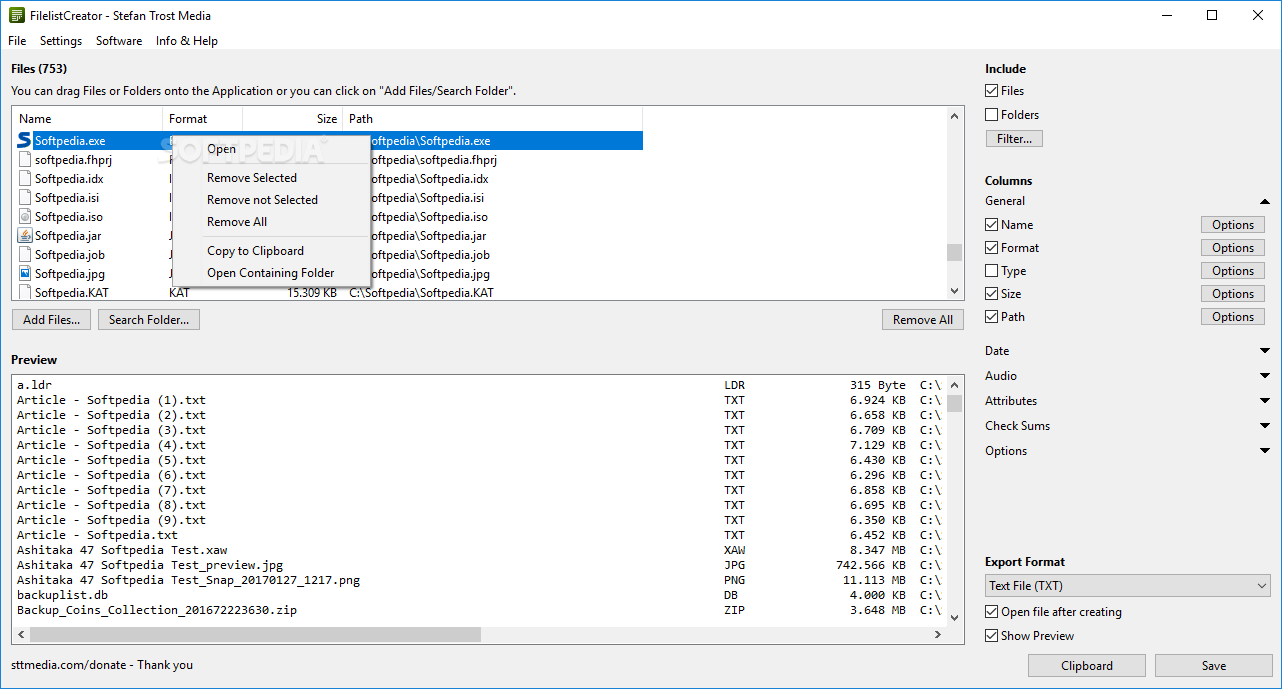Viewport: 1282px width, 689px height.
Task: Click the file list scroll down arrow
Action: [955, 291]
